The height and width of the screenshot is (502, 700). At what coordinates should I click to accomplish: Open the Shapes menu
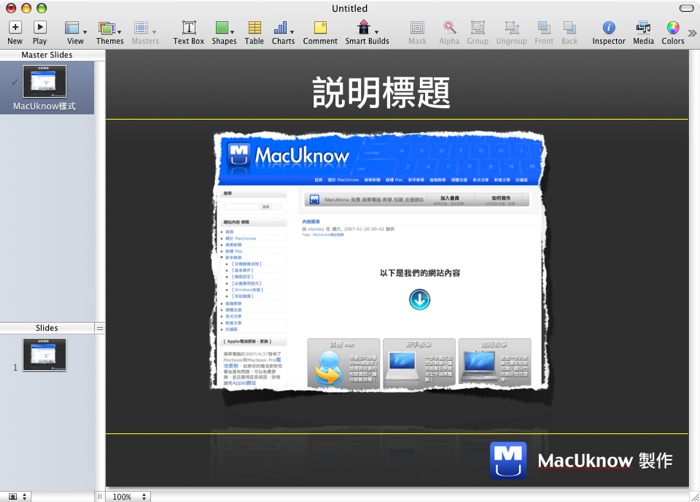point(224,33)
